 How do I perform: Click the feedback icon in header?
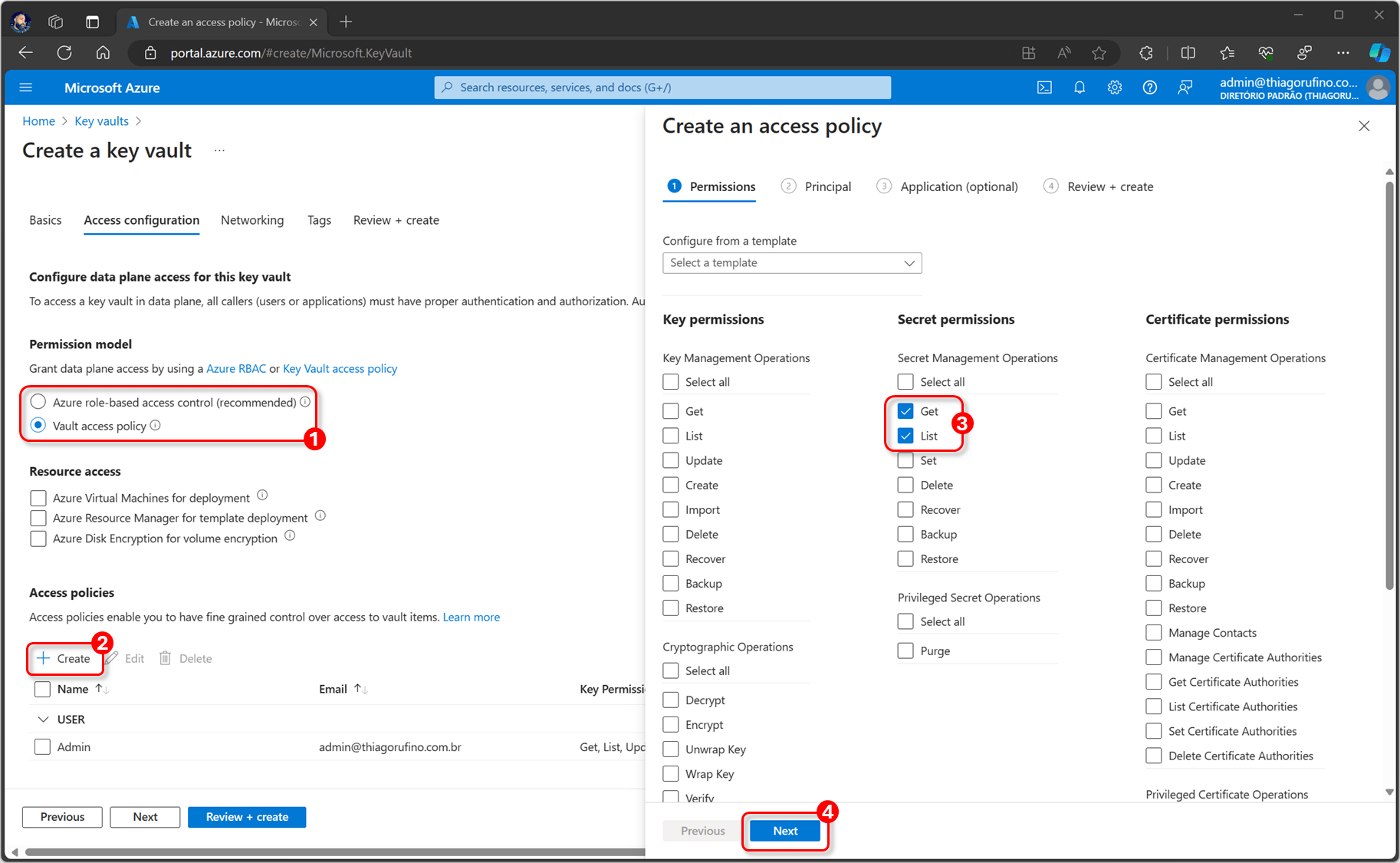(1185, 87)
